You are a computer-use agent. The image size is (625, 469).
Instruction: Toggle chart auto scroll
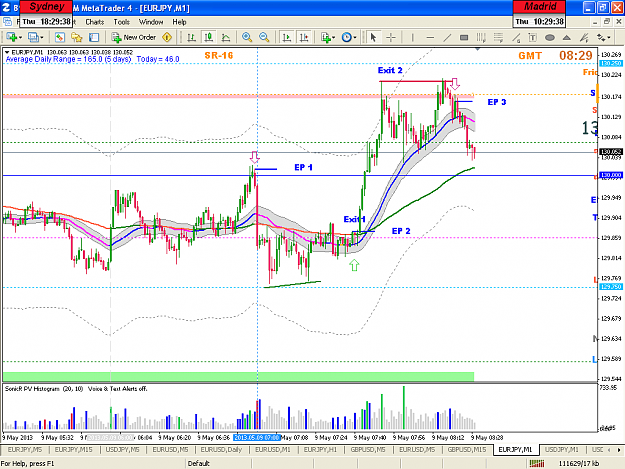coord(287,37)
